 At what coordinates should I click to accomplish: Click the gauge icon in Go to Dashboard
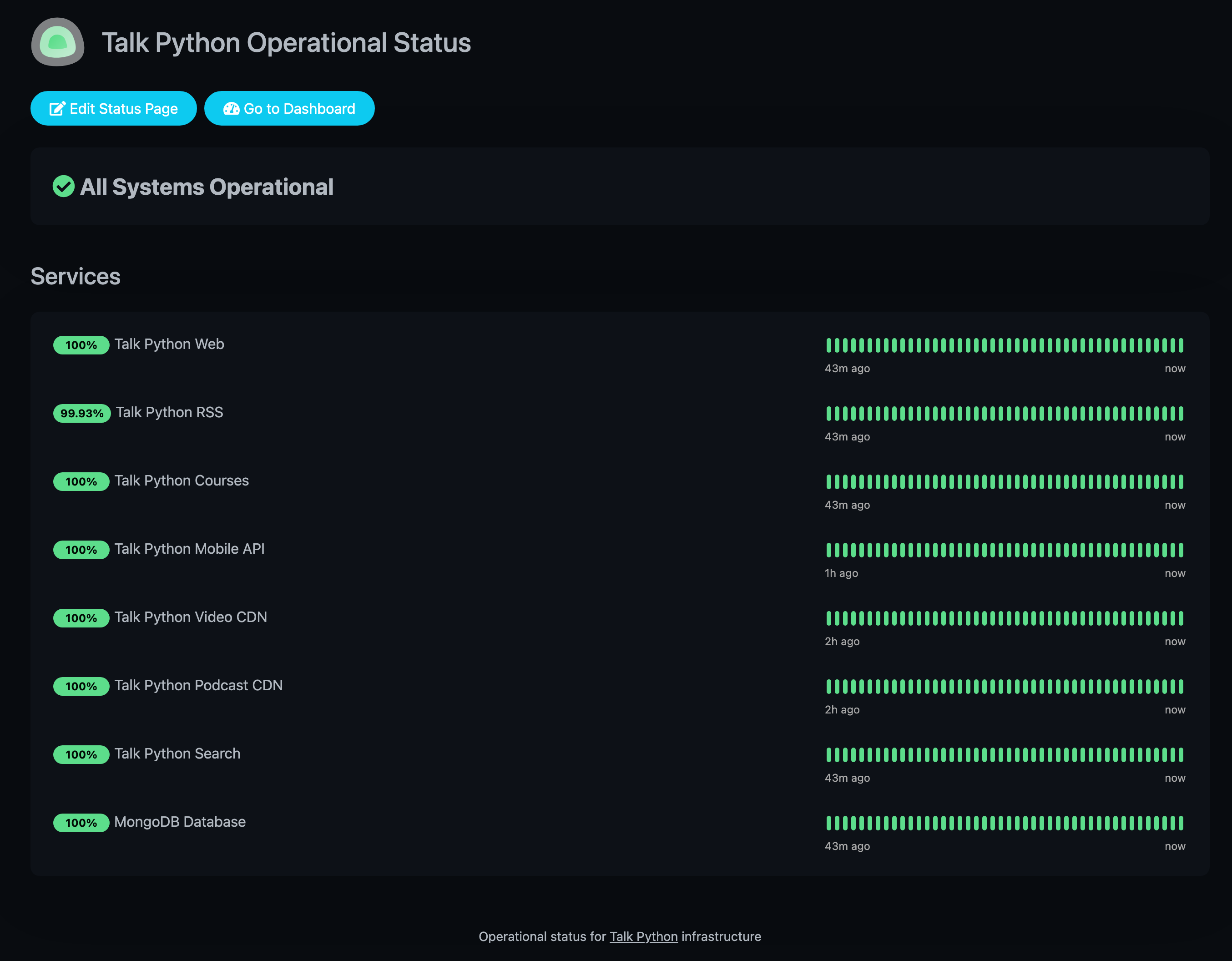tap(231, 108)
